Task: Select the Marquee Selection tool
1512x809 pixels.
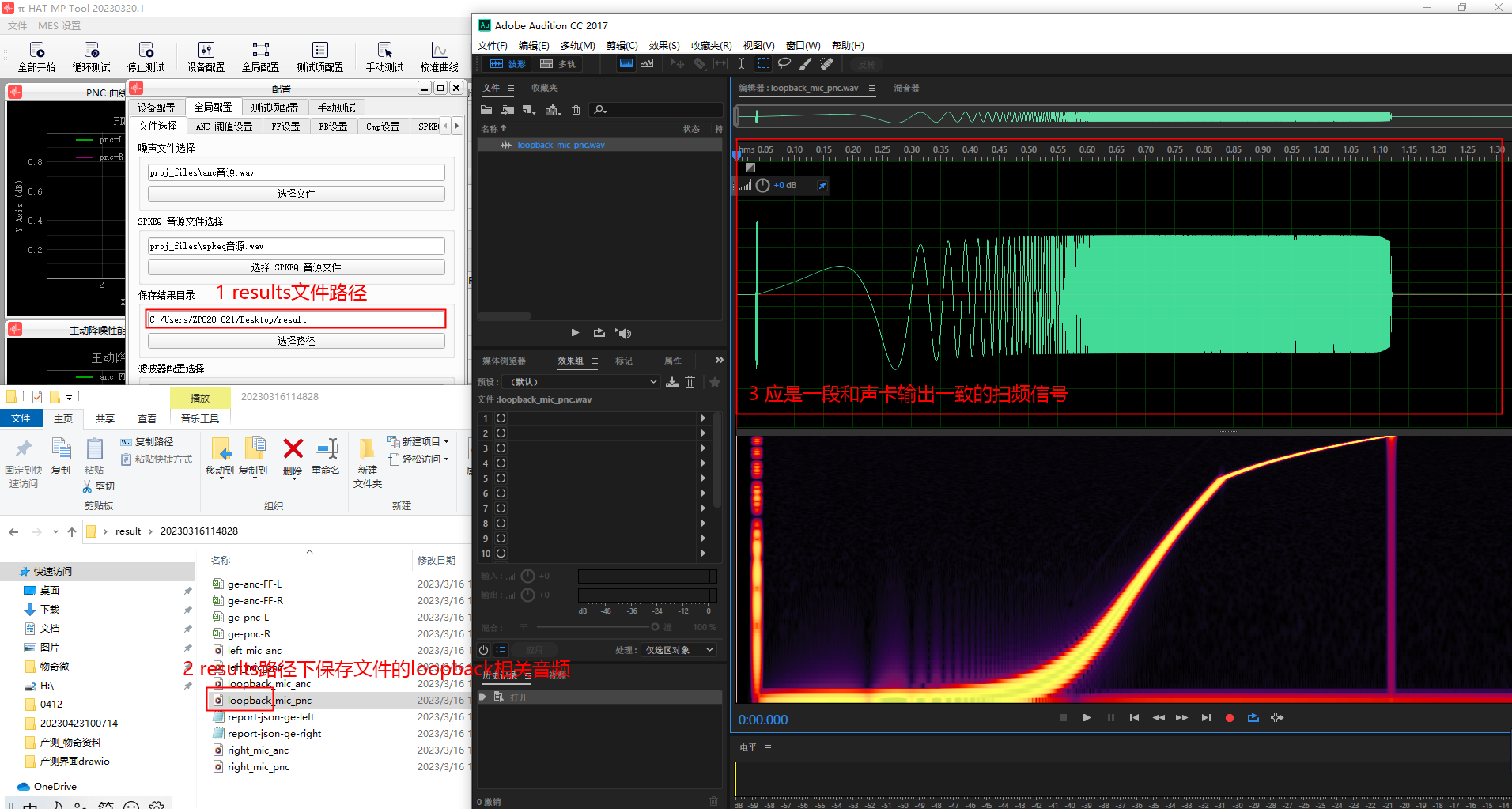Action: click(x=763, y=63)
